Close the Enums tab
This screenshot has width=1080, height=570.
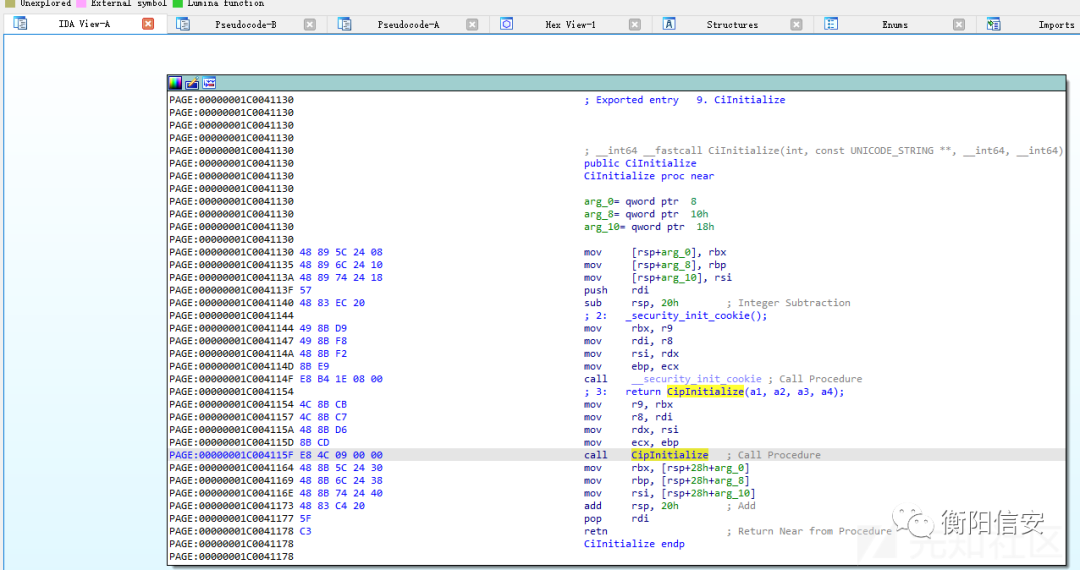[959, 25]
